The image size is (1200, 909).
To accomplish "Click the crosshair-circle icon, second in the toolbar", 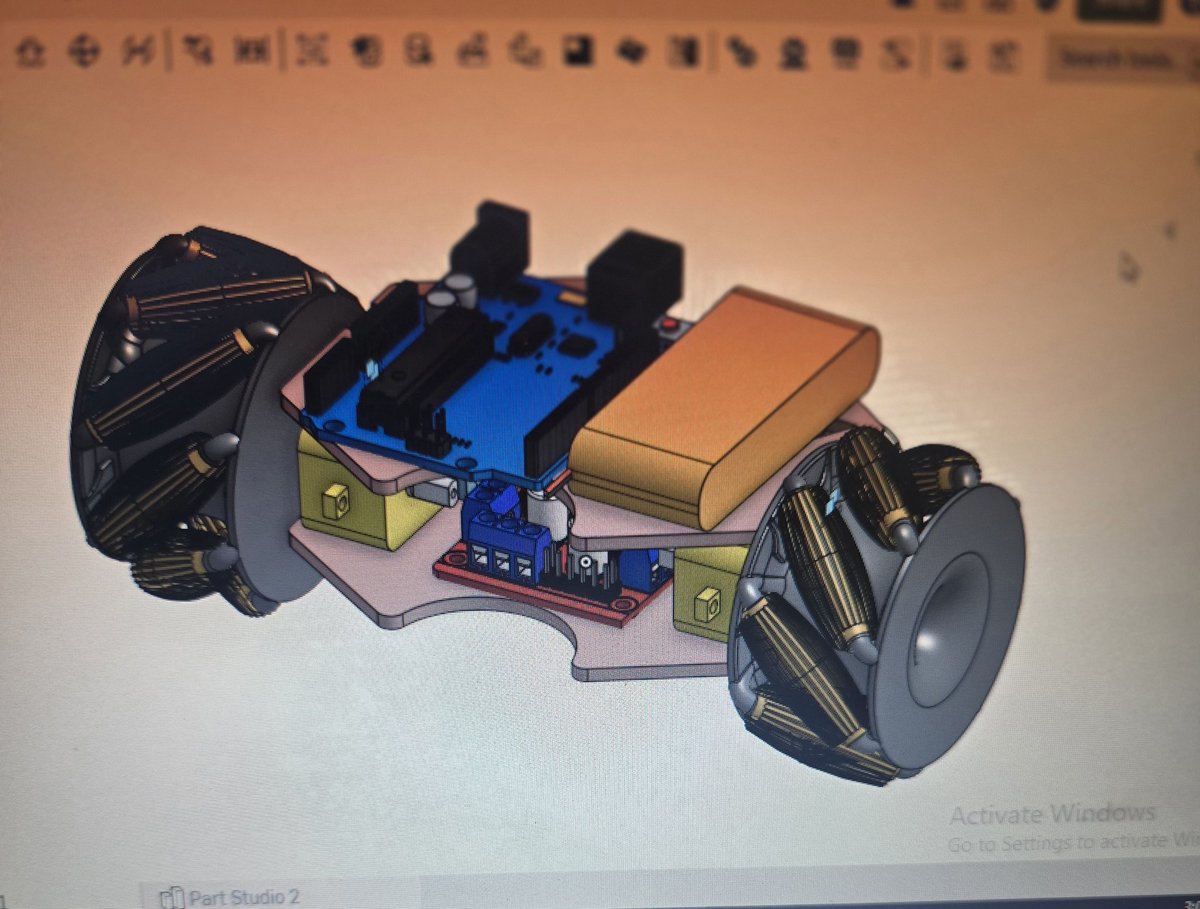I will [x=84, y=51].
